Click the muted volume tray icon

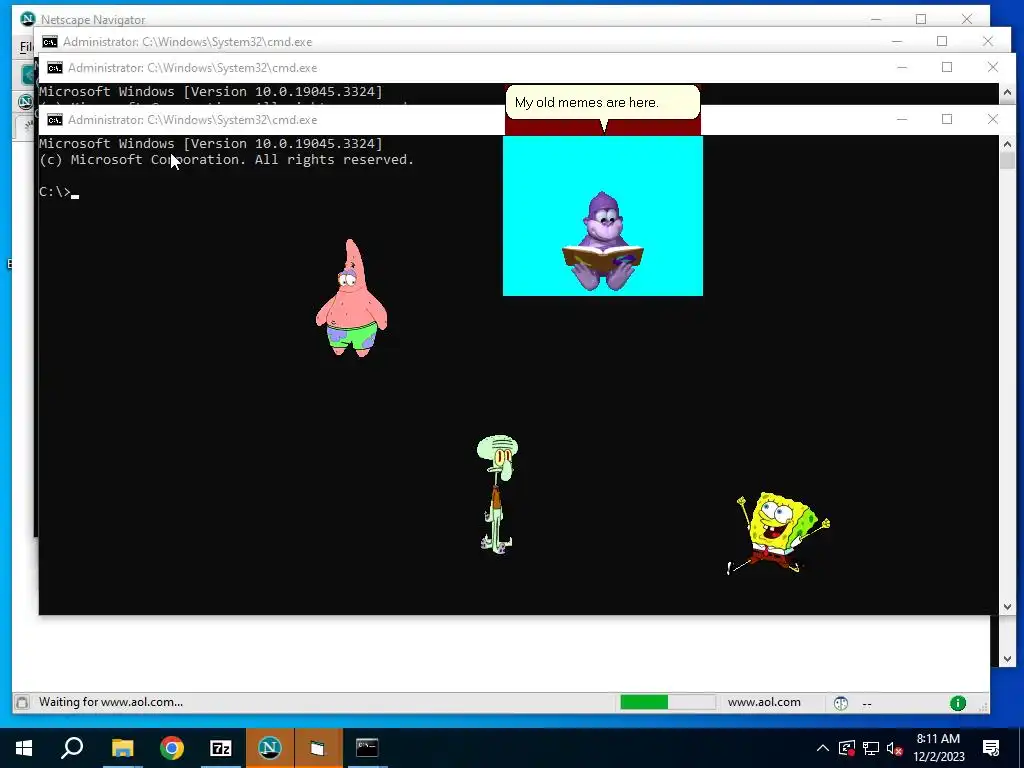point(895,748)
